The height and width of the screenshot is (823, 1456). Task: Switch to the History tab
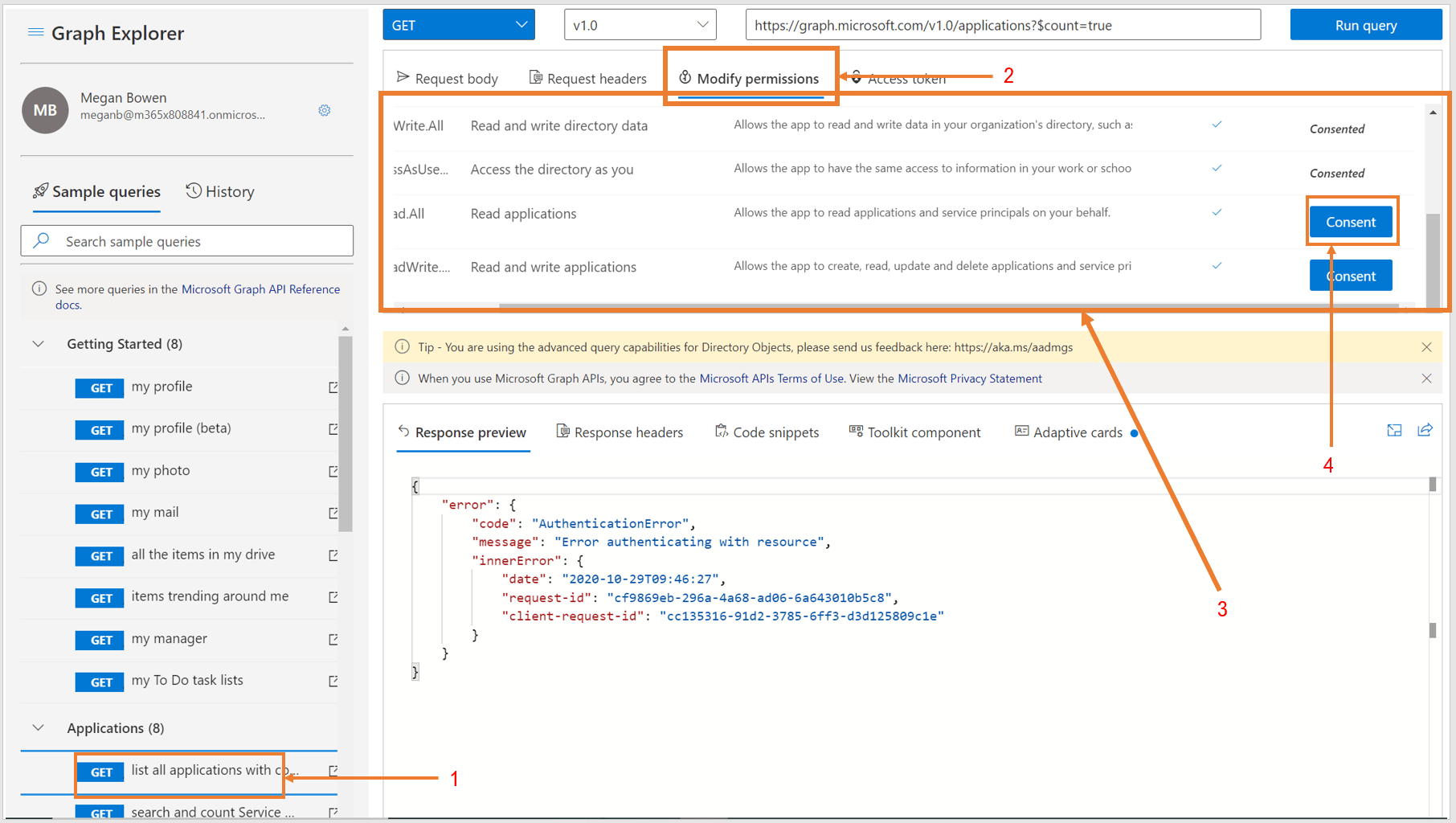click(220, 191)
